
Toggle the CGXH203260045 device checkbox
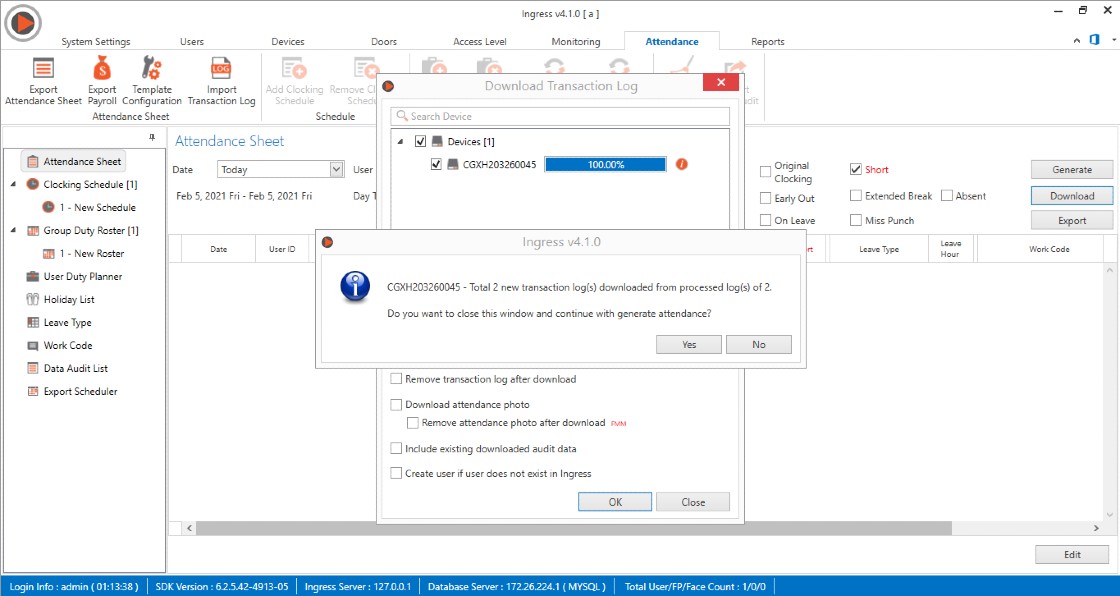[x=436, y=164]
